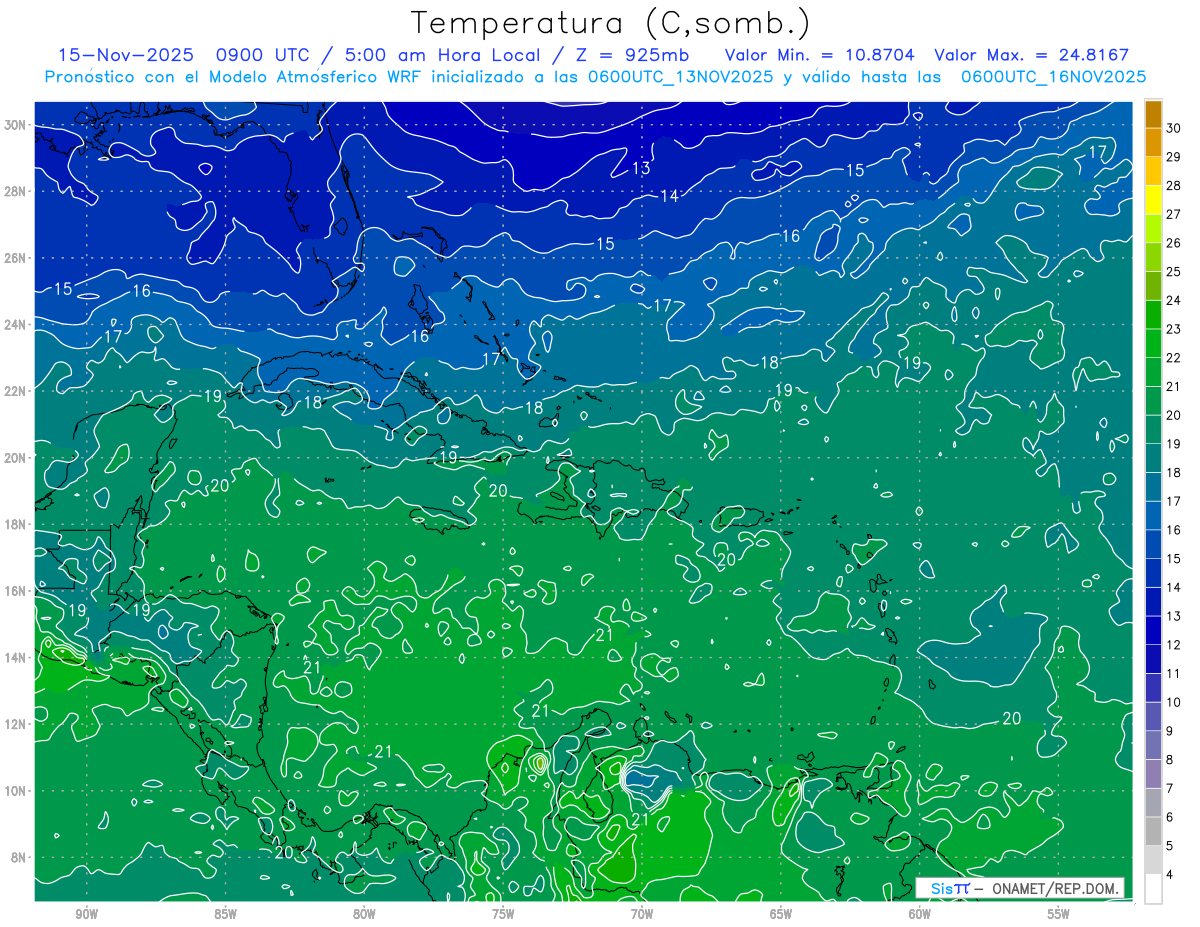Click the purple color scale swatch between 7 and 8

tap(1153, 774)
